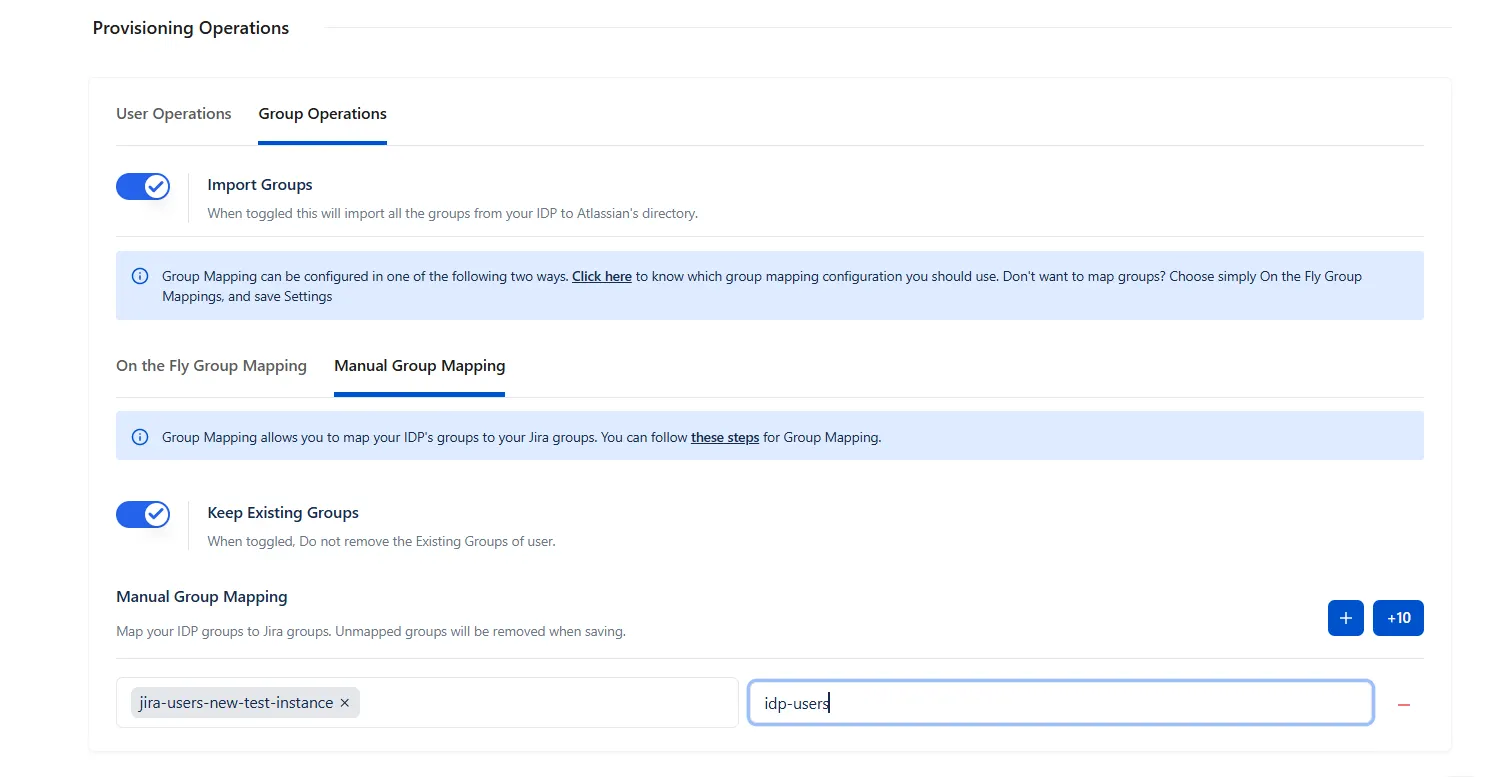Open the Jira group selector empty area
This screenshot has width=1495, height=777.
pos(548,703)
